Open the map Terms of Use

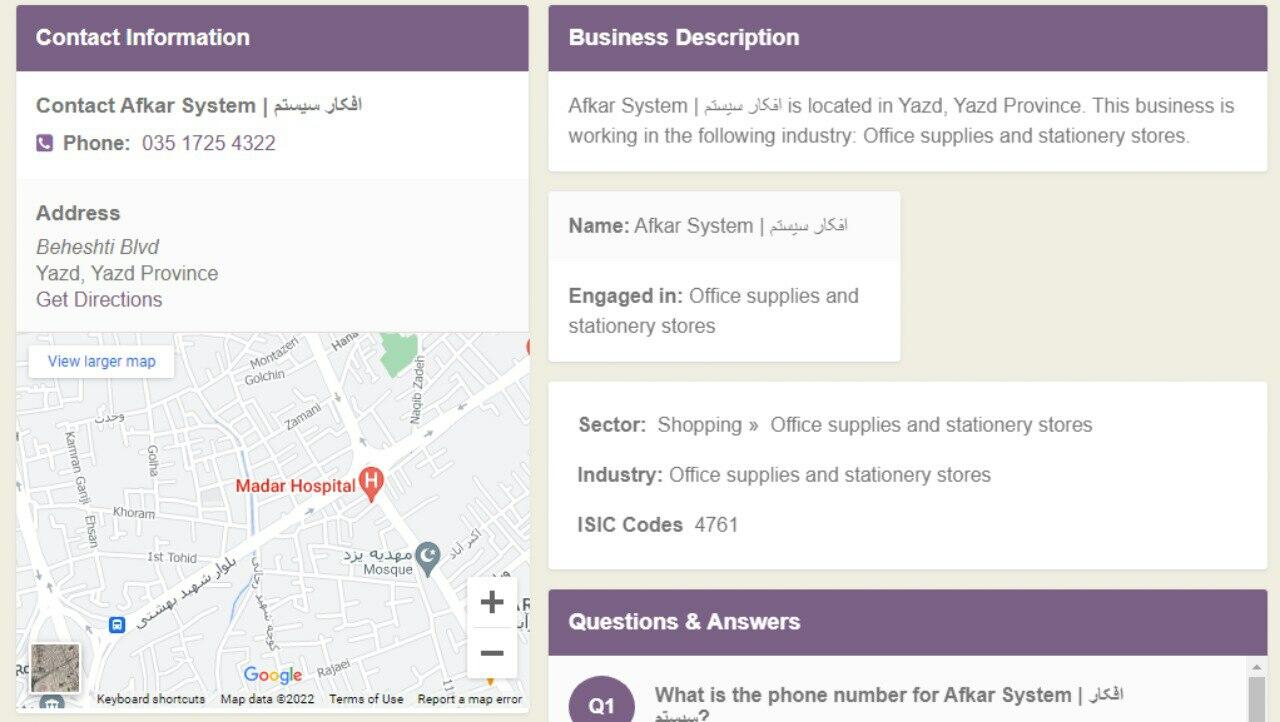point(366,699)
